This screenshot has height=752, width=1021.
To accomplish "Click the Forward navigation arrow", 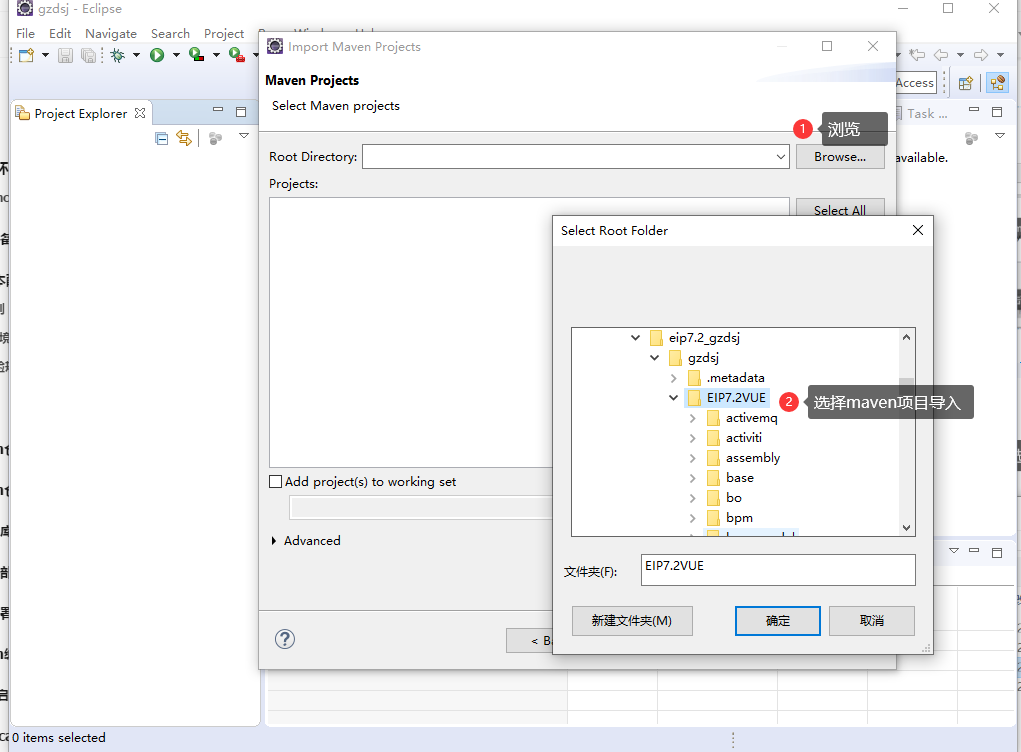I will click(981, 55).
